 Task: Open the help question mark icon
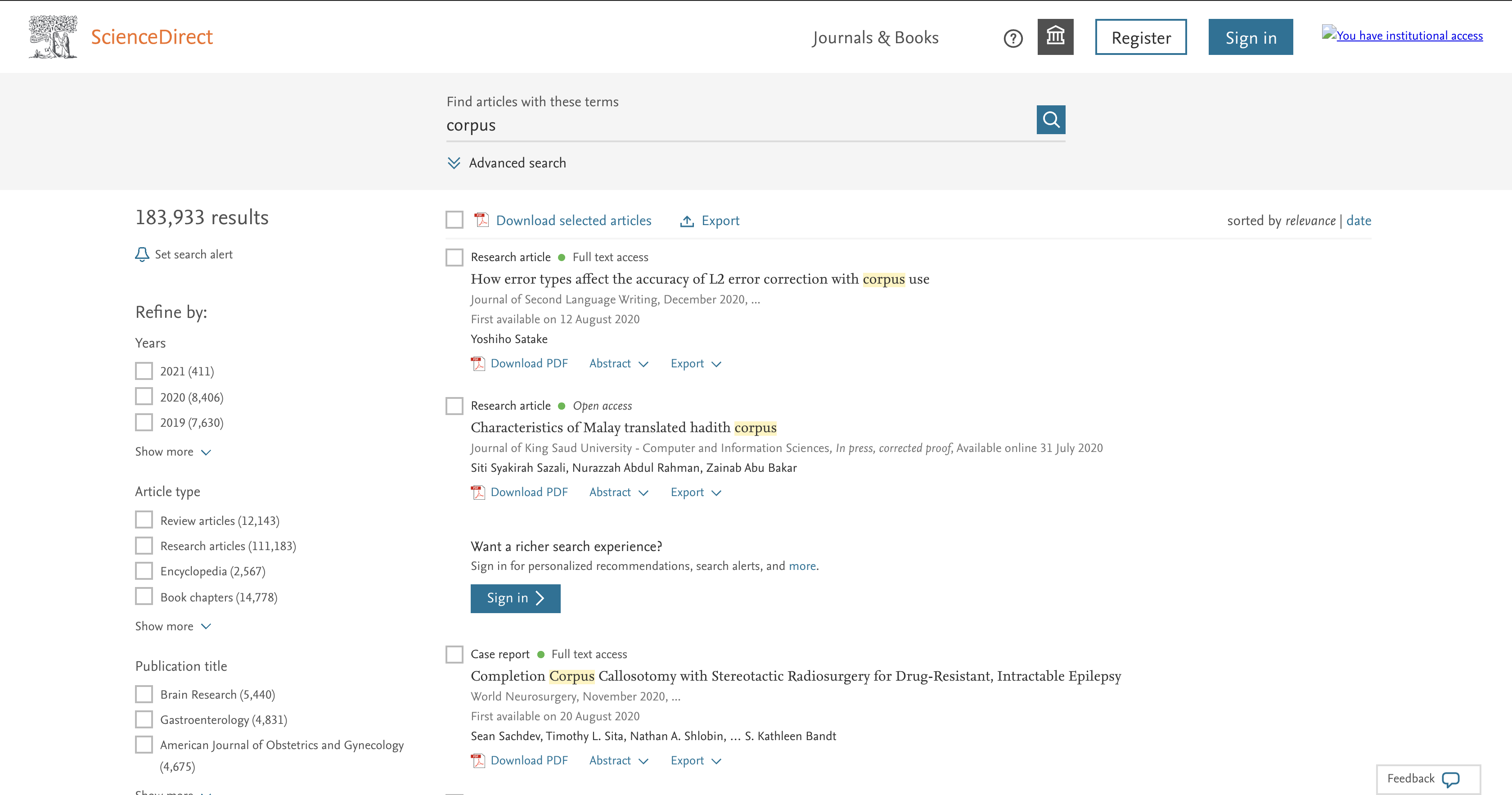1013,39
